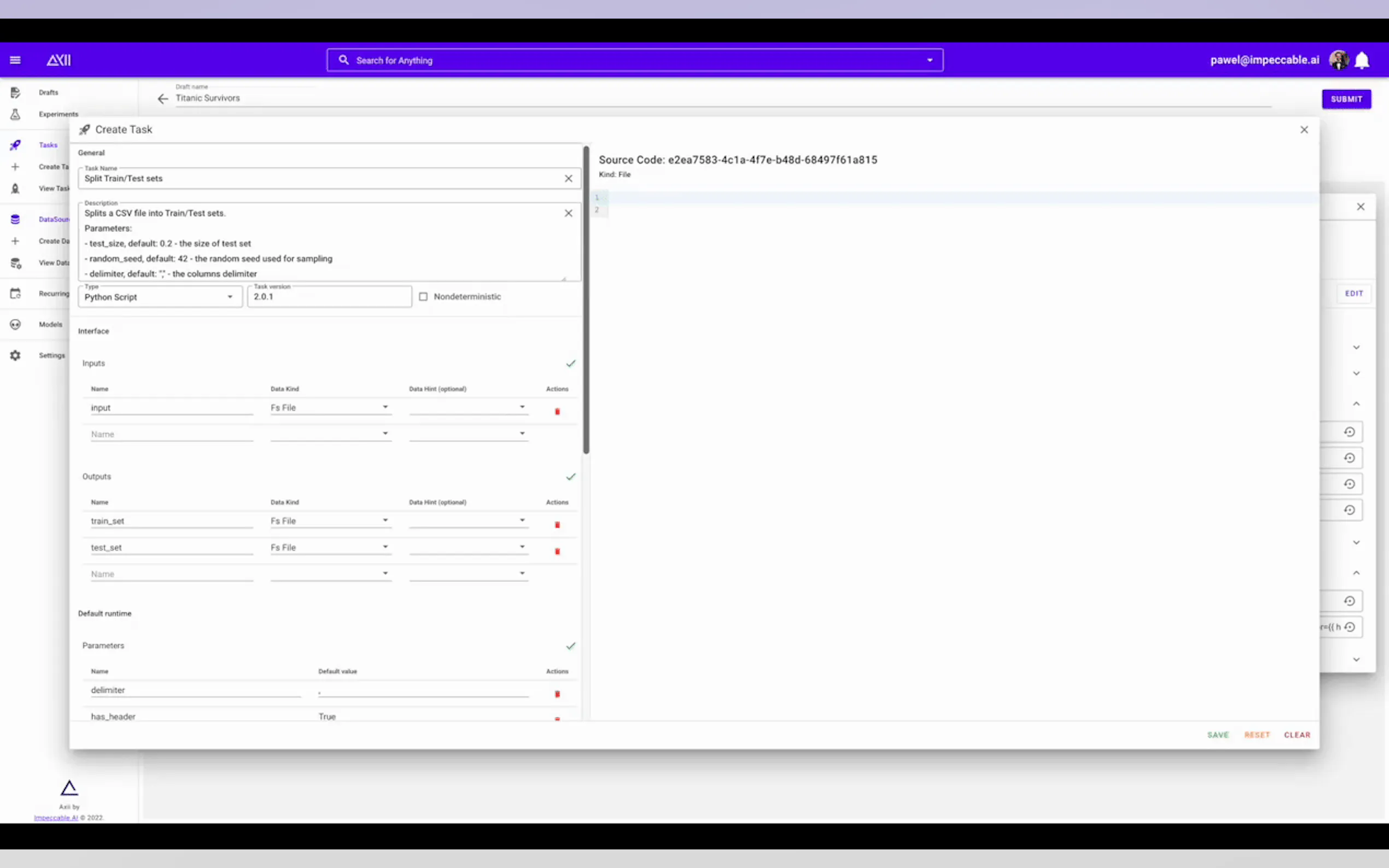The image size is (1389, 868).
Task: Expand the search bar dropdown arrow
Action: click(930, 60)
